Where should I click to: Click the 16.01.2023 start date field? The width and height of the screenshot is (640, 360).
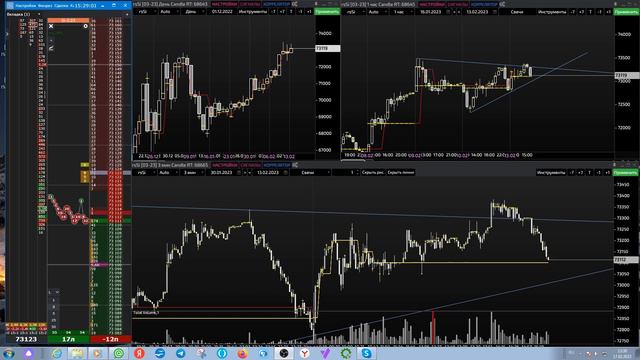tap(431, 12)
